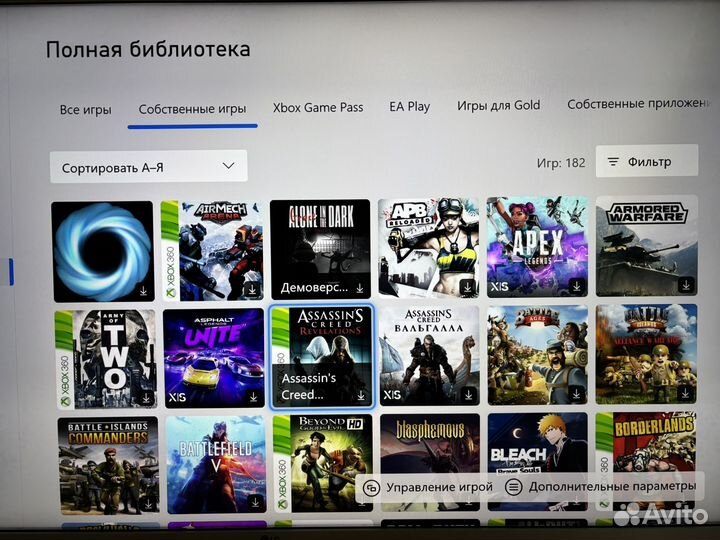Open the Alone in the Dark demo tile
This screenshot has height=540, width=720.
(x=320, y=249)
